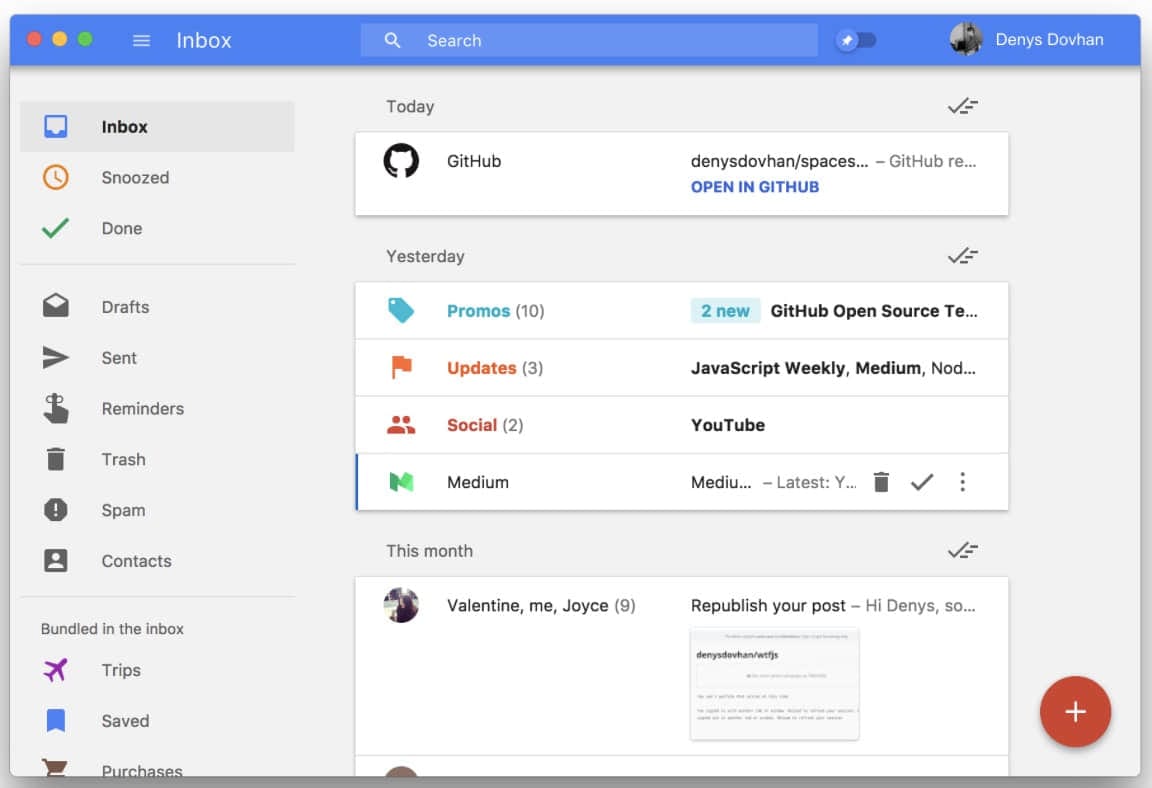
Task: Click the OPEN IN GITHUB link
Action: [755, 187]
